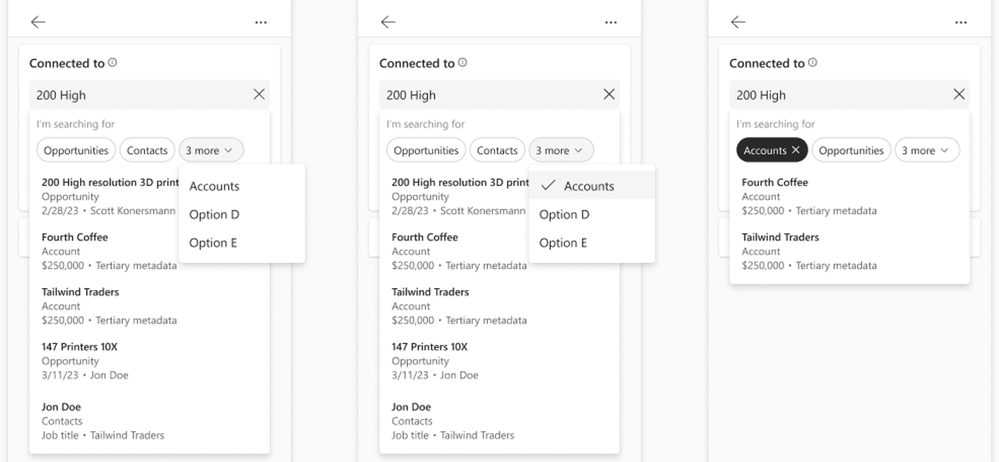Click the back arrow in the third panel

738,22
